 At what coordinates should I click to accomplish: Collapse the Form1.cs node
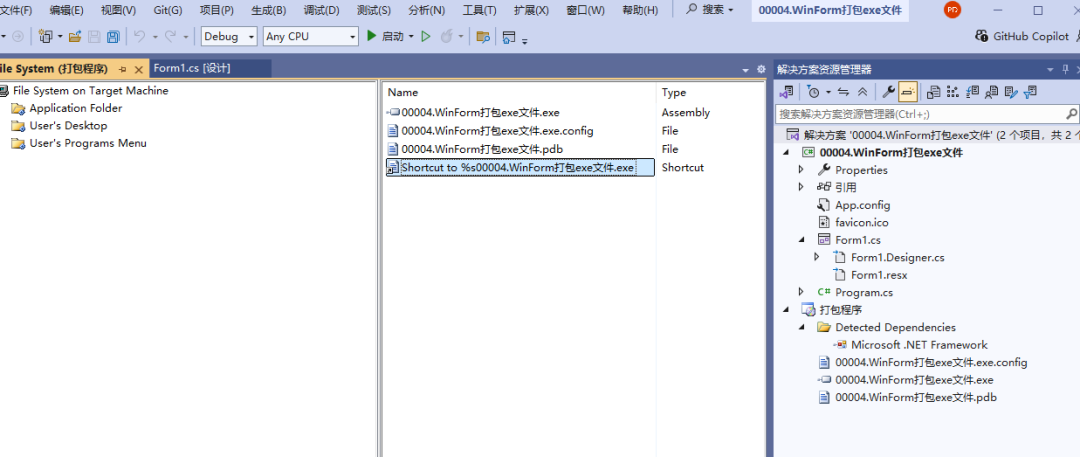(800, 240)
